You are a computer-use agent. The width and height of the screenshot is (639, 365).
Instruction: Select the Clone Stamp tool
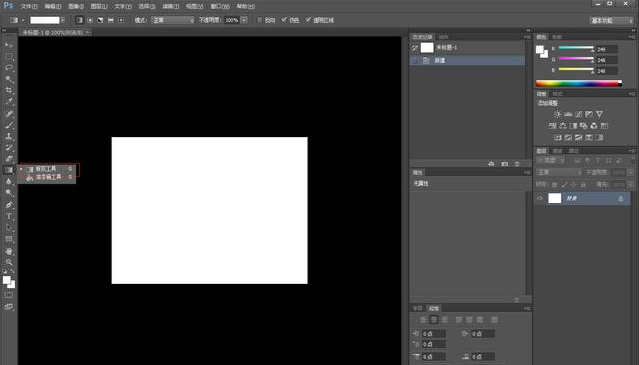(x=9, y=136)
